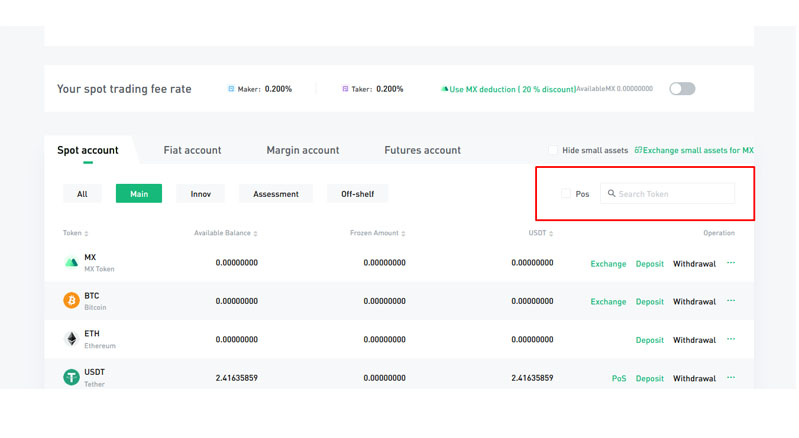The image size is (799, 438).
Task: Click the AvailableMX 0.00000000 text
Action: (615, 89)
